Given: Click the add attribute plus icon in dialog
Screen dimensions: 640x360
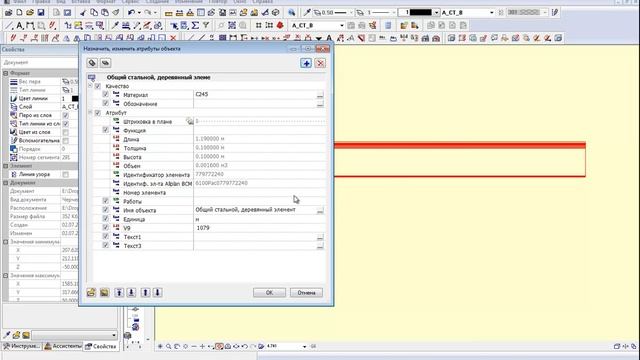Looking at the screenshot, I should click(306, 63).
